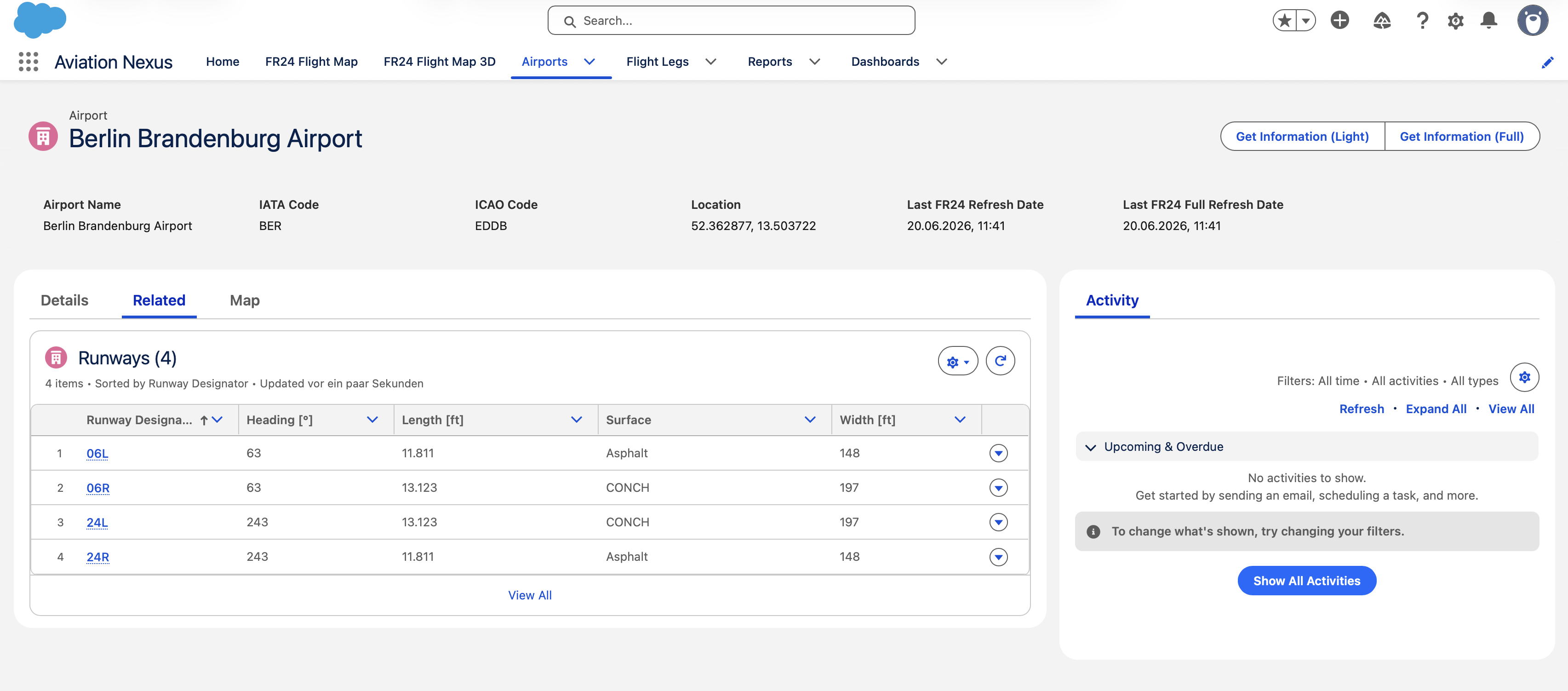Open the favorites list dropdown arrow
The height and width of the screenshot is (691, 1568).
(1305, 21)
